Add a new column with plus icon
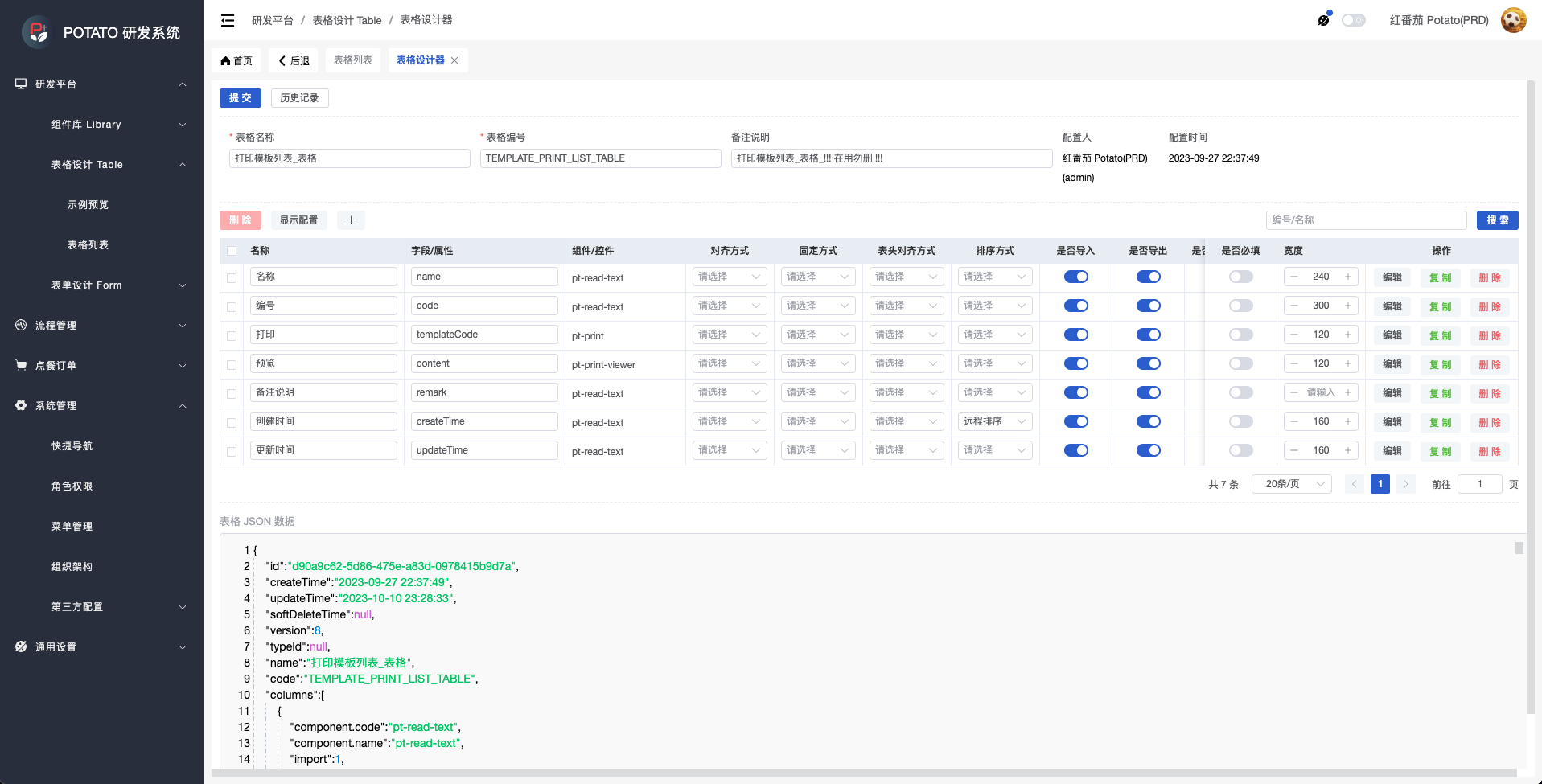 351,220
